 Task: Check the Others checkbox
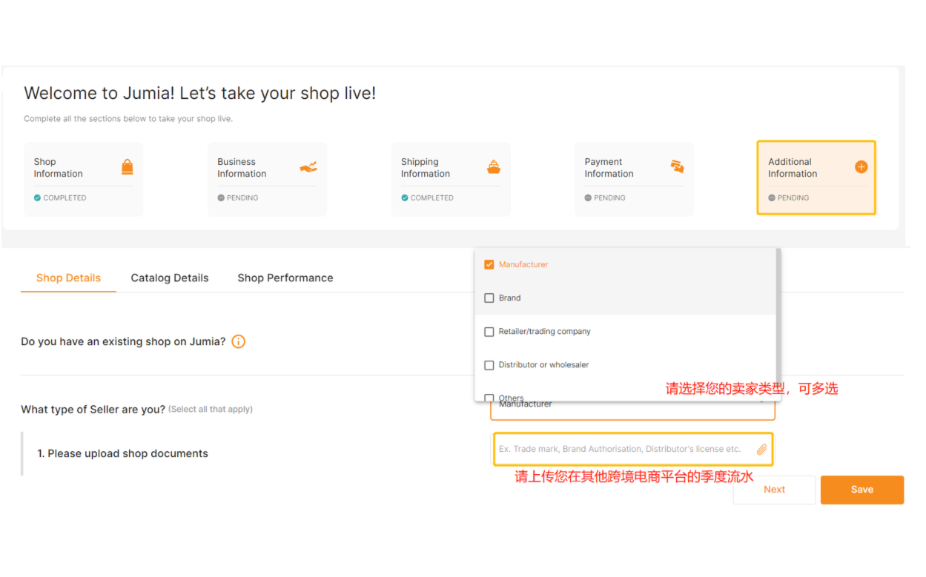point(489,397)
